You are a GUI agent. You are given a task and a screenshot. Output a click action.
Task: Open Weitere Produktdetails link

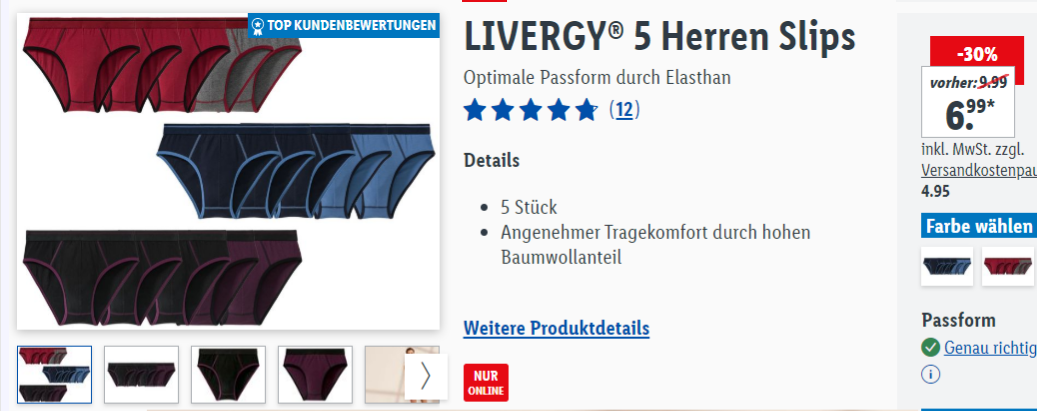556,328
